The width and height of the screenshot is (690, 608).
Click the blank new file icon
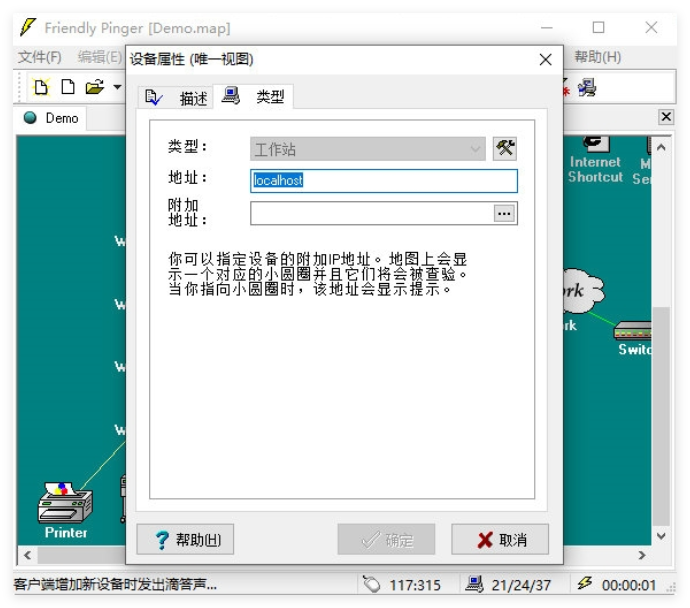point(67,87)
